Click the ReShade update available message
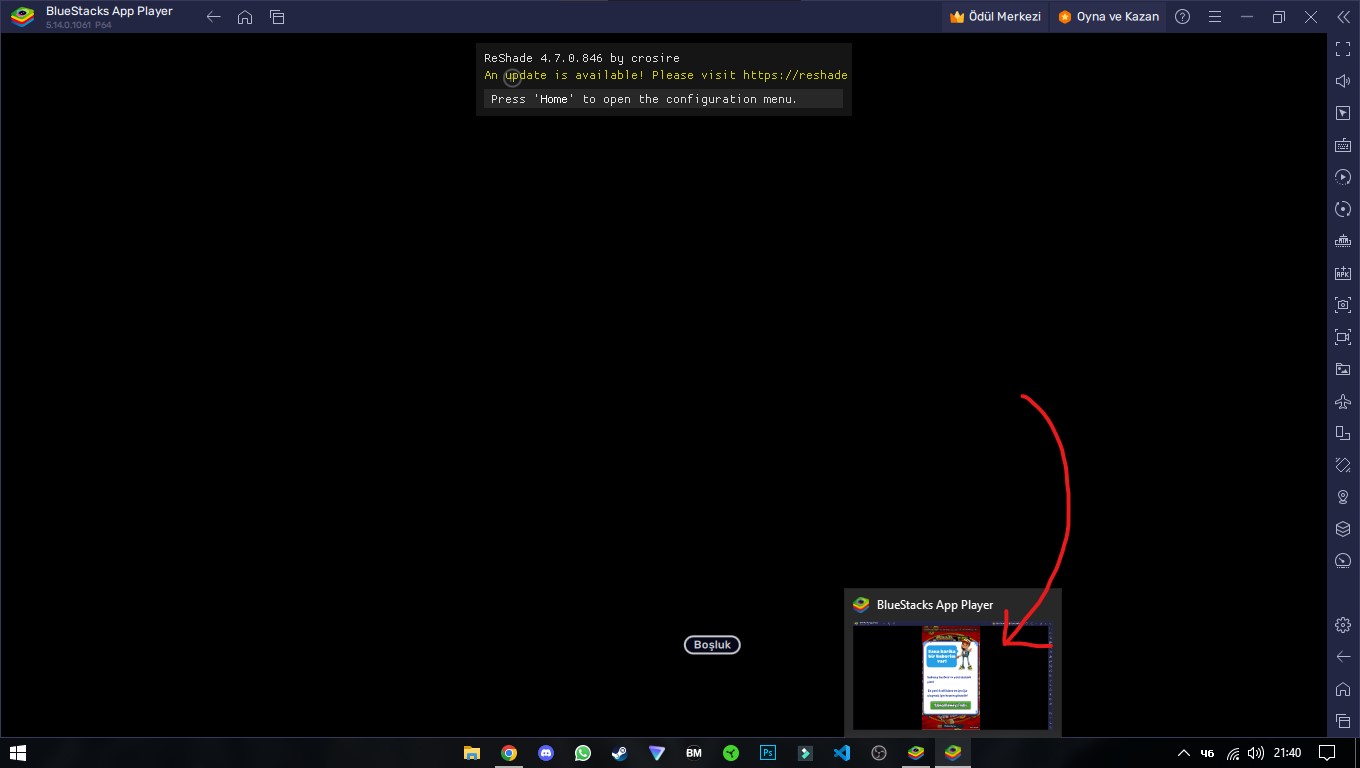The height and width of the screenshot is (768, 1360). point(666,75)
